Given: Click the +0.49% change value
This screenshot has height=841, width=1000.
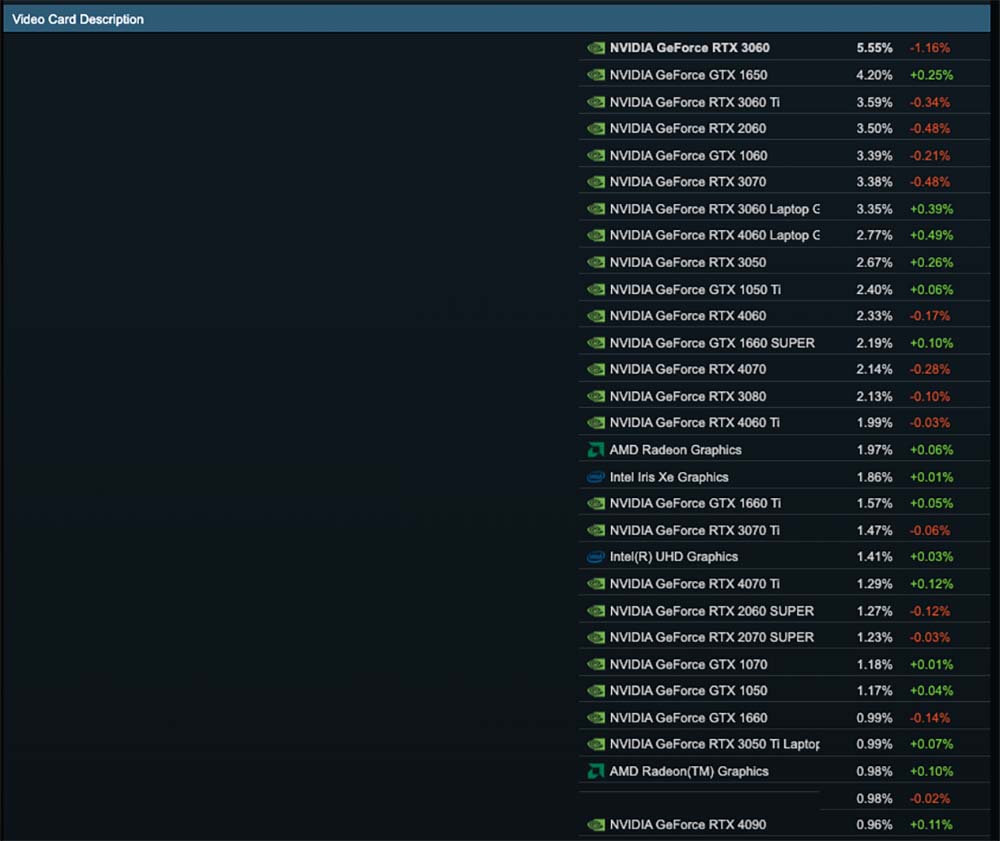Looking at the screenshot, I should [x=931, y=235].
